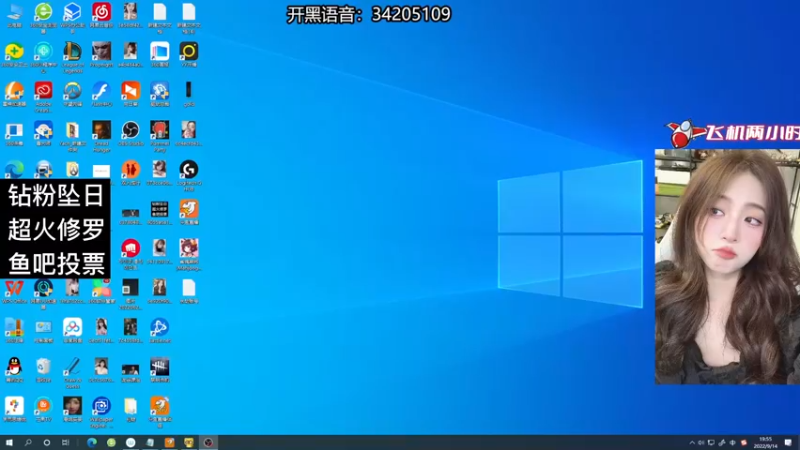Click the taskbar clock and date
The image size is (800, 450).
pyautogui.click(x=765, y=442)
